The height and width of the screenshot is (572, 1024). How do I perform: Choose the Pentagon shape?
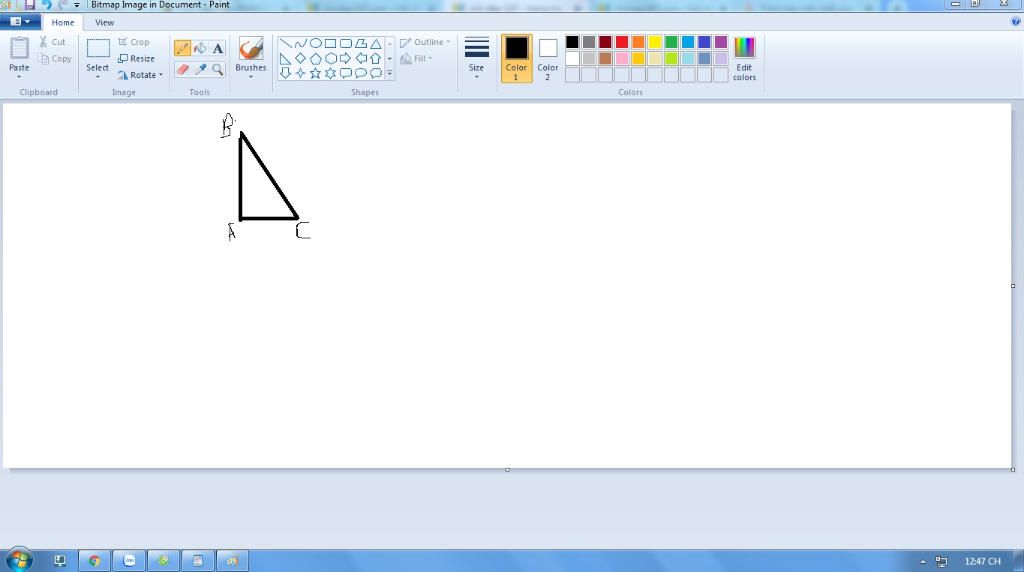315,59
